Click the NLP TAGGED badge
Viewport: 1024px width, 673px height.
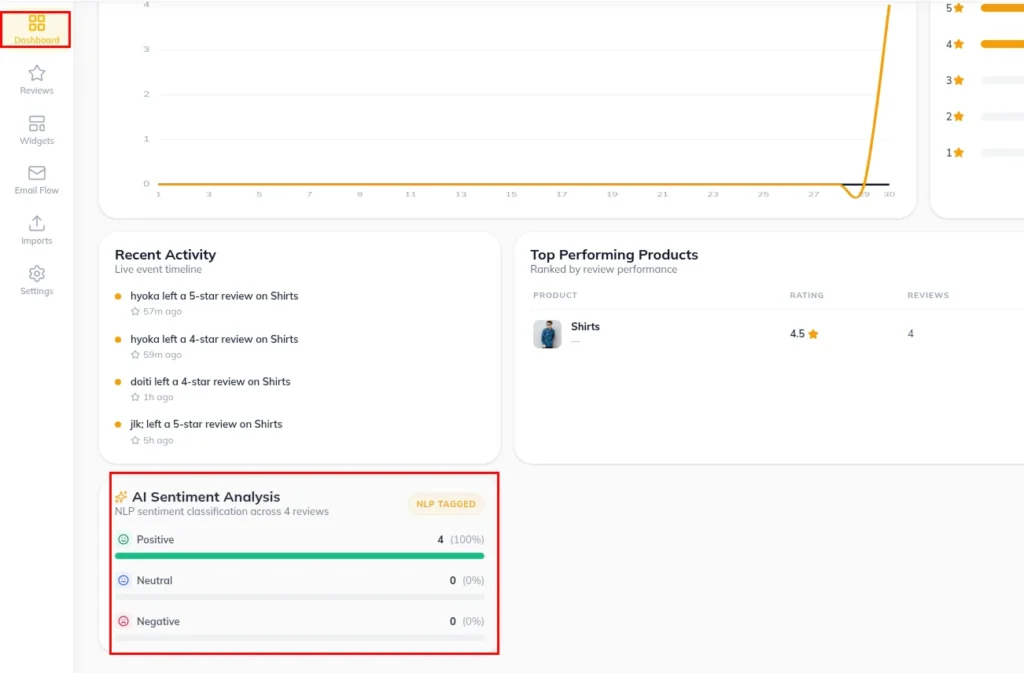[x=446, y=504]
